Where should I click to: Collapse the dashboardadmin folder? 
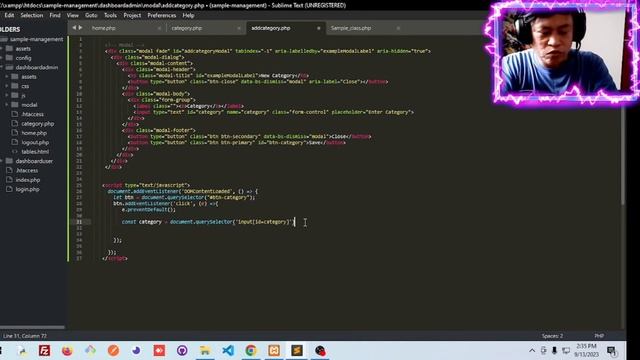2,67
